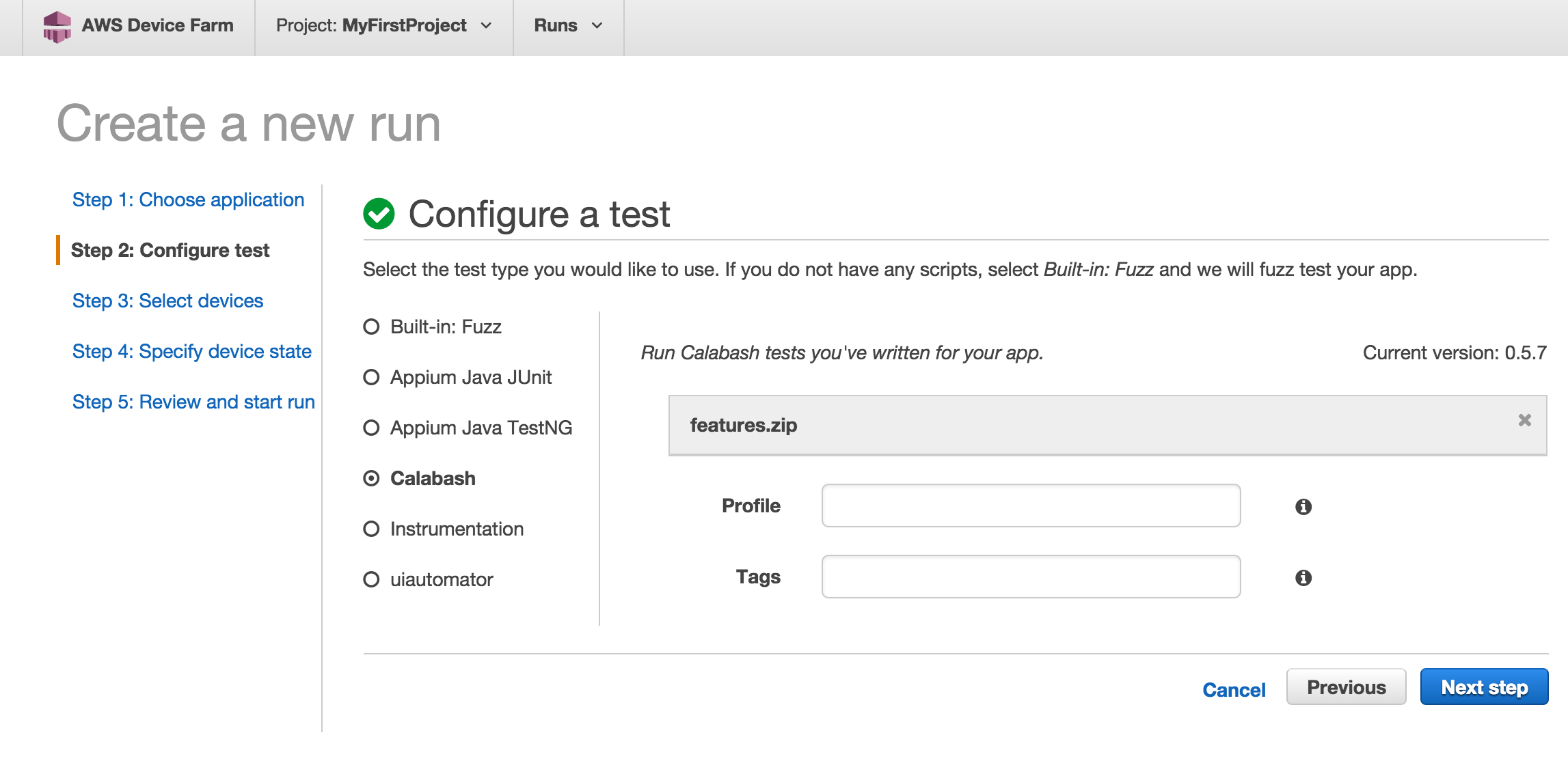
Task: Show info tooltip for Tags field
Action: (1303, 578)
